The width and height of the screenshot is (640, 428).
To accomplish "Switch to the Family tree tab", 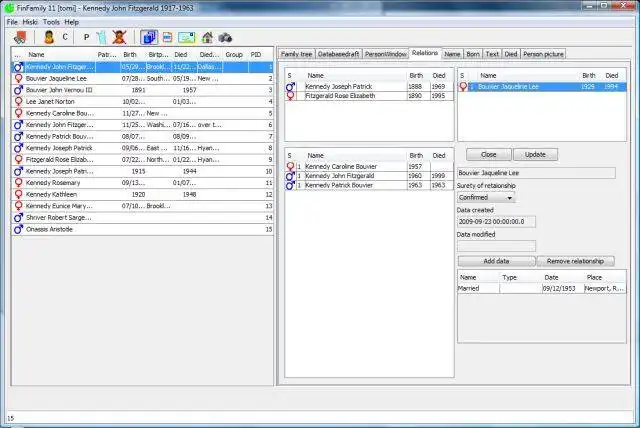I will pos(297,54).
